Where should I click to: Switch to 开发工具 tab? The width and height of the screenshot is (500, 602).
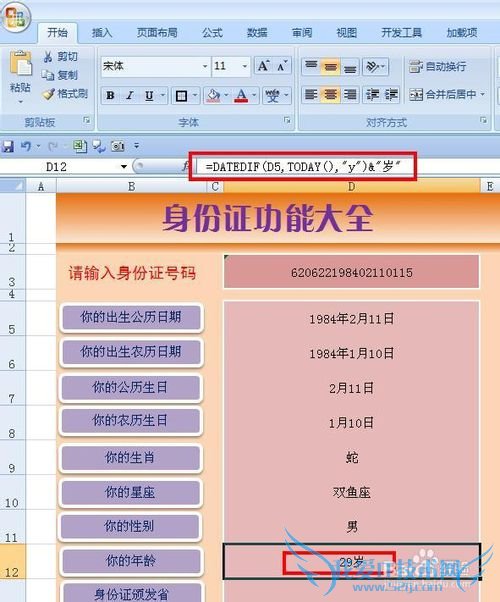(401, 33)
